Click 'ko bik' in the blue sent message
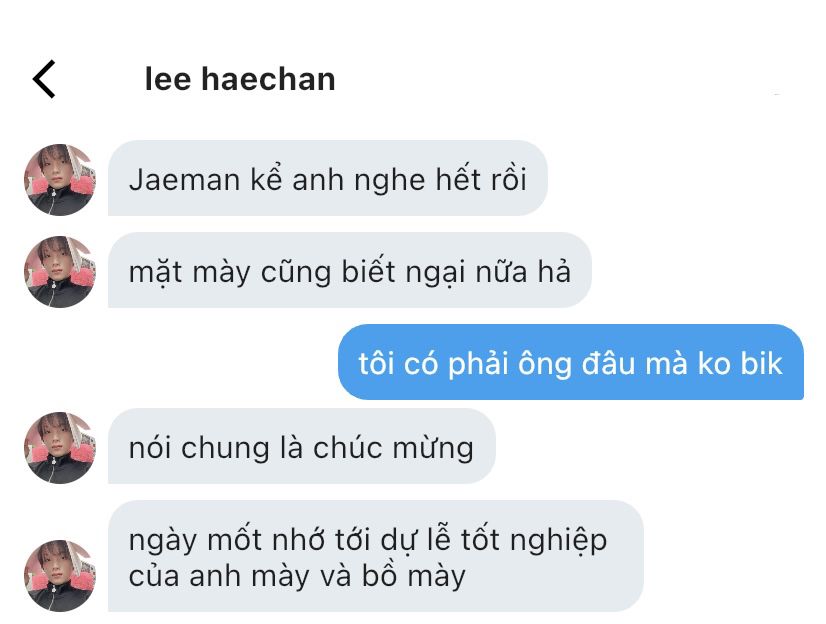 click(x=740, y=364)
